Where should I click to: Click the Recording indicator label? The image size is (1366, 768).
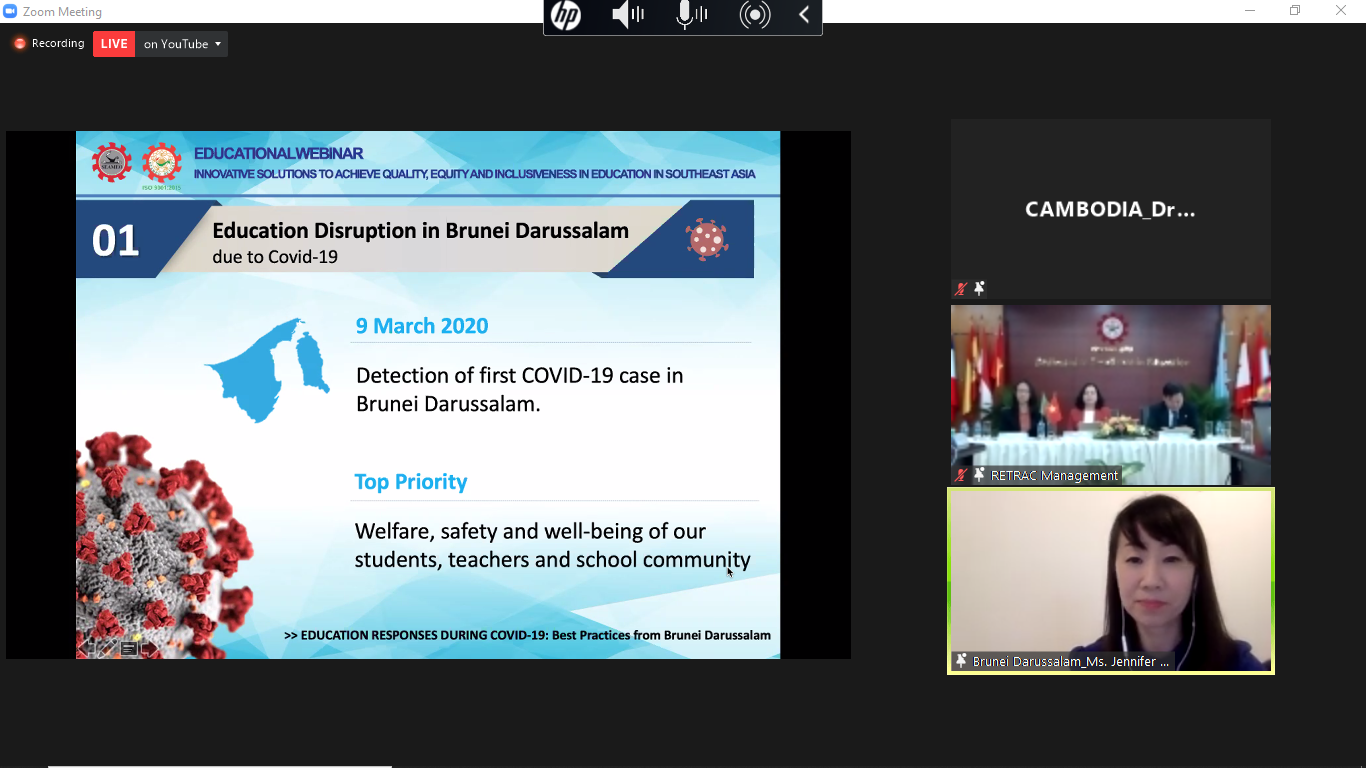[x=49, y=44]
